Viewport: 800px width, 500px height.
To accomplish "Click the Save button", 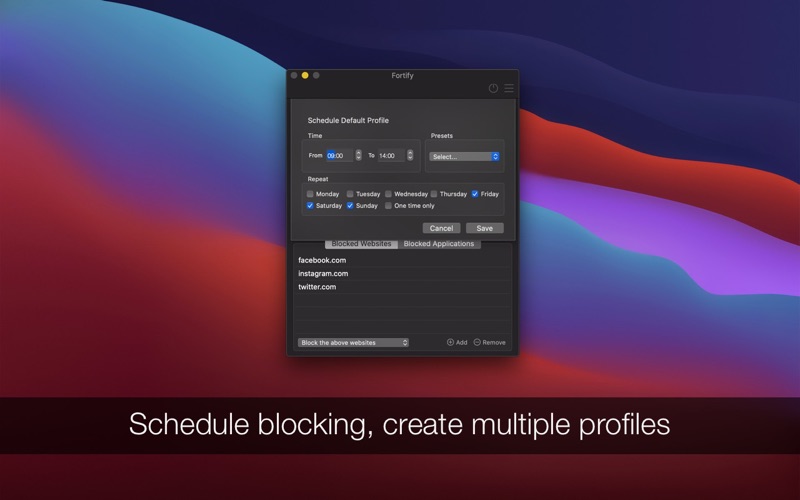I will click(485, 228).
